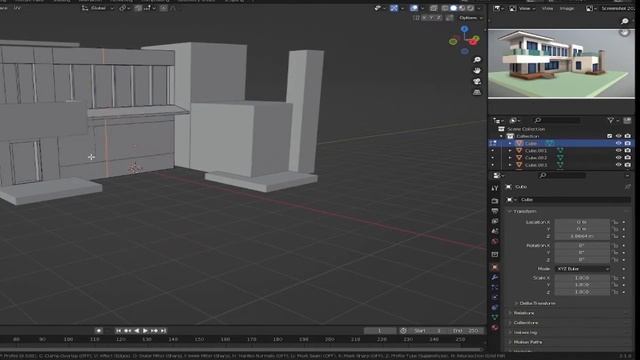640x360 pixels.
Task: Open the Scene properties tab icon
Action: pyautogui.click(x=495, y=231)
